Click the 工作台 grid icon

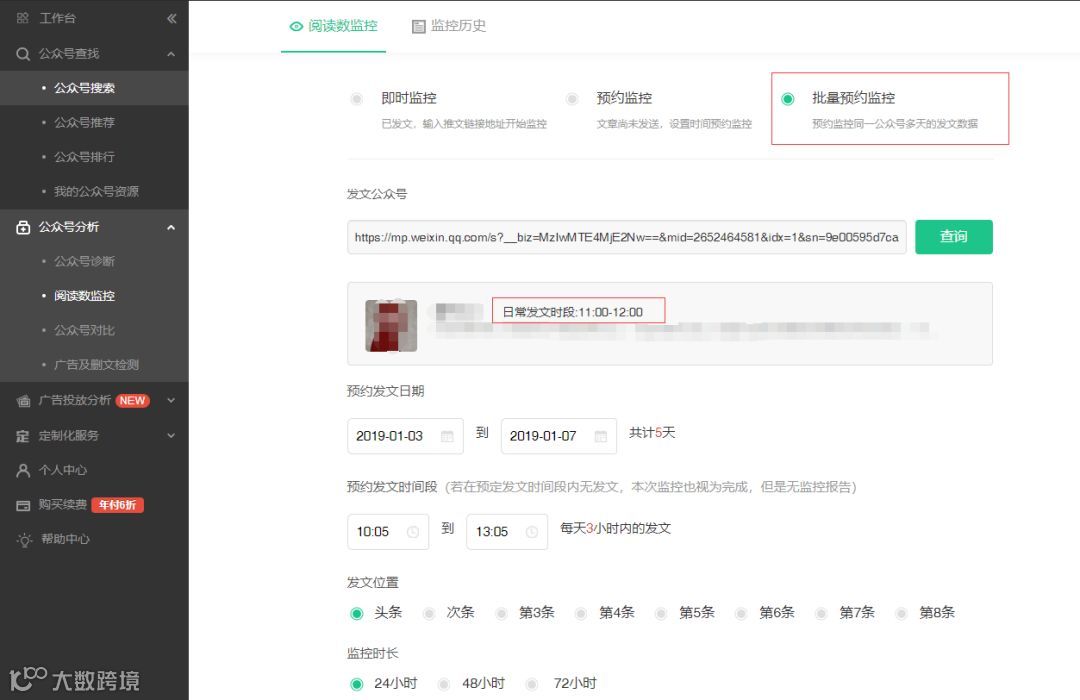click(23, 18)
